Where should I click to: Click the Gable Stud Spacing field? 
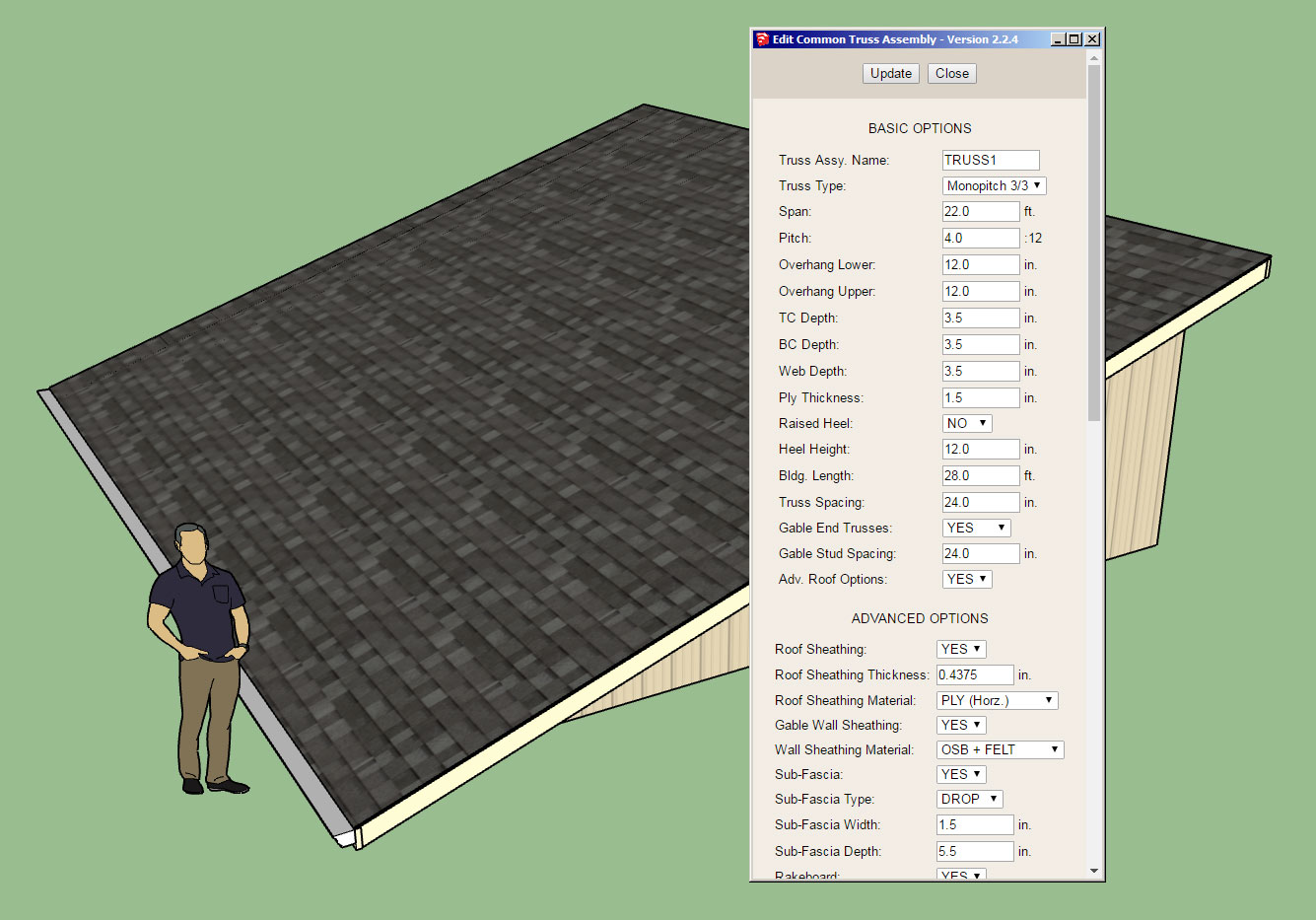(981, 554)
